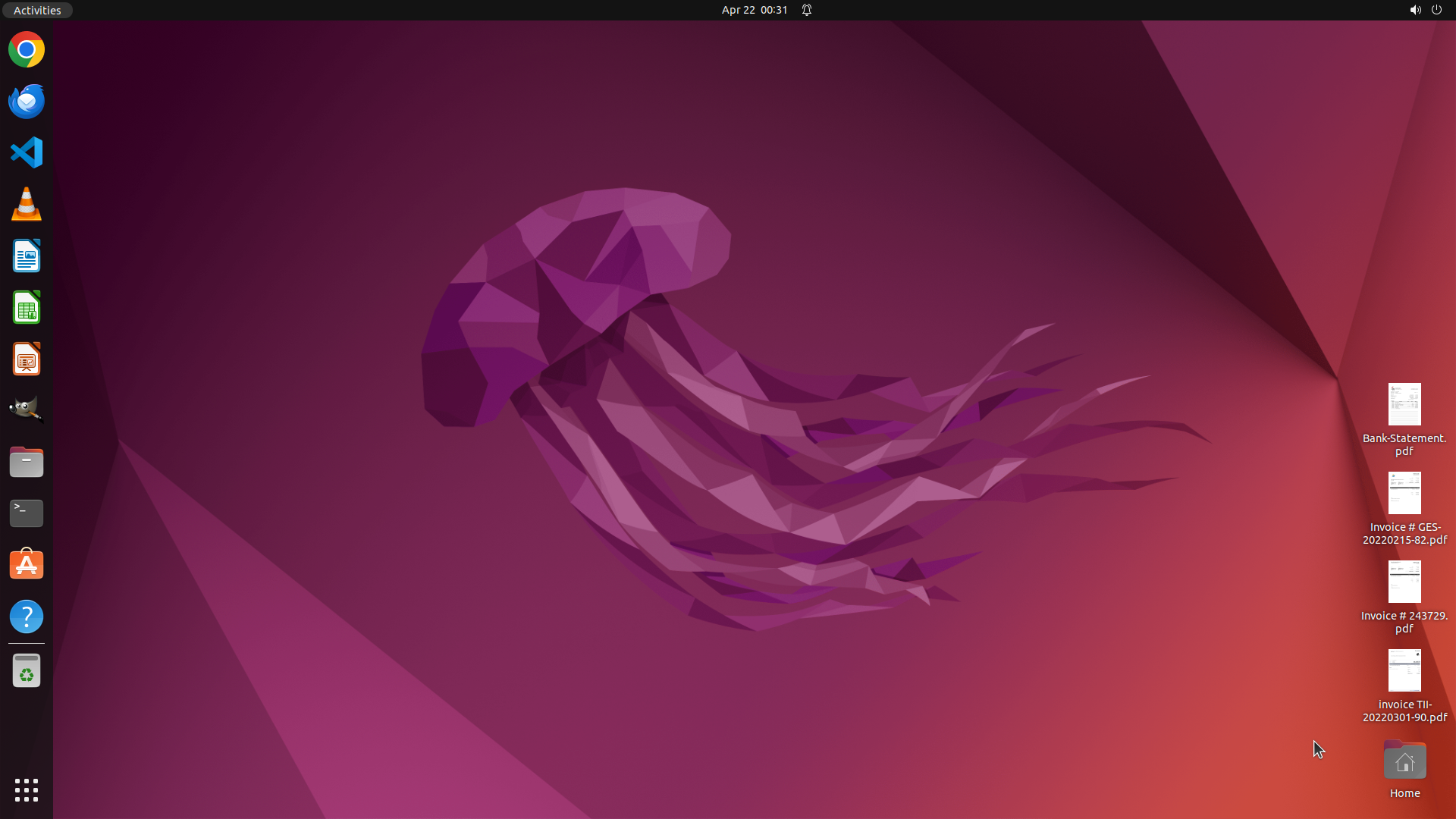This screenshot has height=819, width=1456.
Task: Select the Home folder desktop icon
Action: click(x=1404, y=761)
